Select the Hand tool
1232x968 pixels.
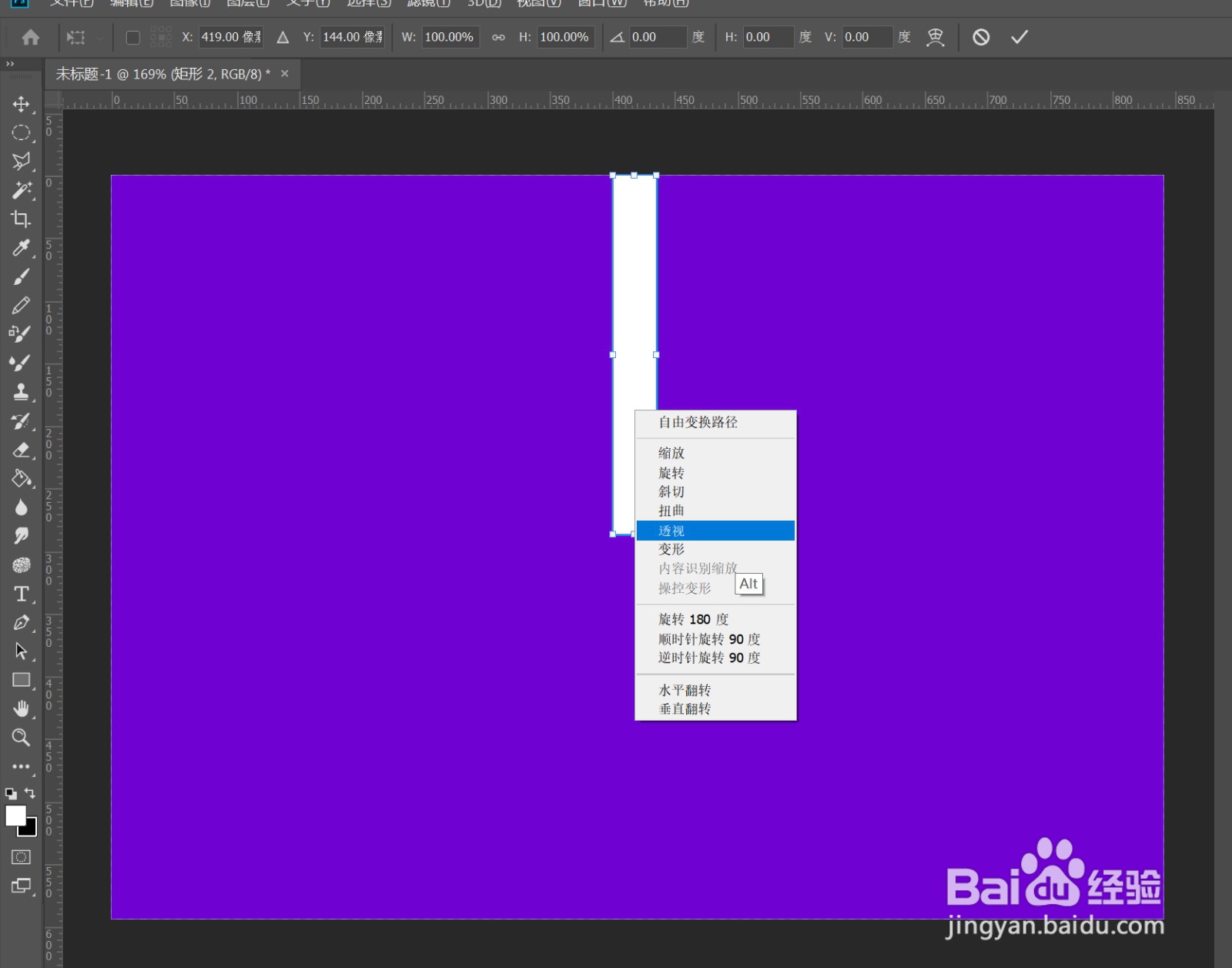pyautogui.click(x=21, y=708)
